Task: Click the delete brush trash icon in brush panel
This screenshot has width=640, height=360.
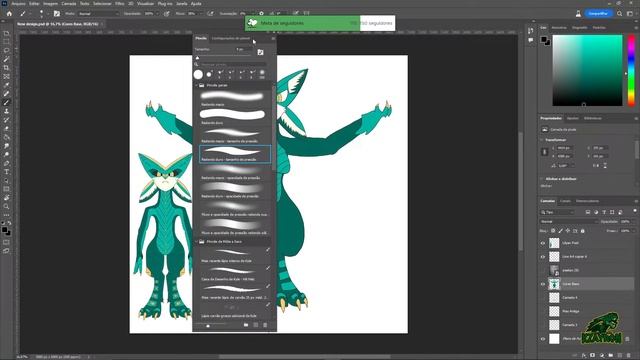Action: (265, 325)
